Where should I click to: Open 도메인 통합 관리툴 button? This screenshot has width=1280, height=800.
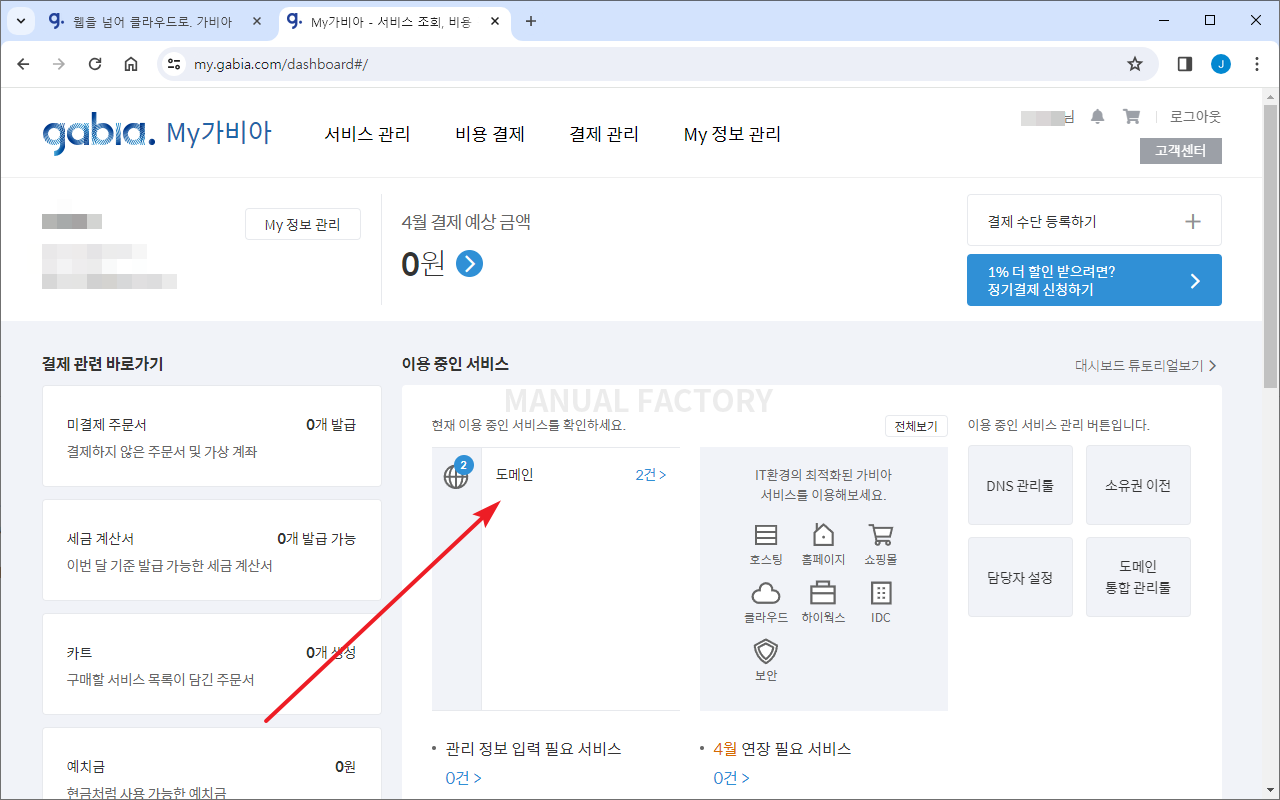pyautogui.click(x=1138, y=577)
